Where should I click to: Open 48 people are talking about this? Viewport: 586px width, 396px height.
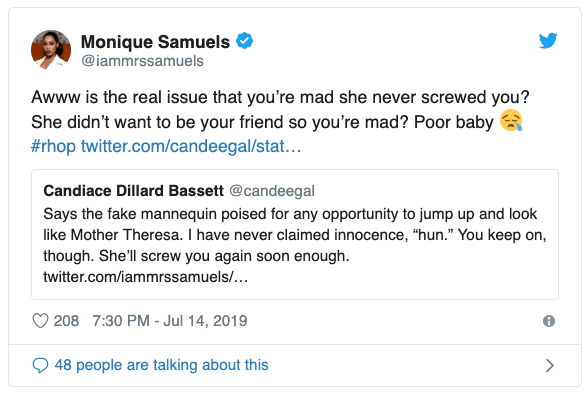click(x=161, y=365)
